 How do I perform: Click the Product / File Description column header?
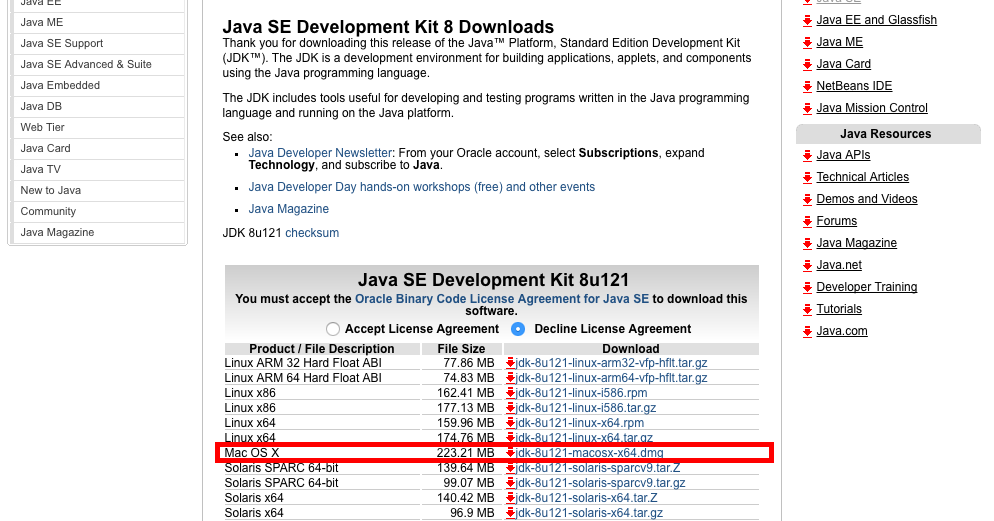click(x=322, y=349)
